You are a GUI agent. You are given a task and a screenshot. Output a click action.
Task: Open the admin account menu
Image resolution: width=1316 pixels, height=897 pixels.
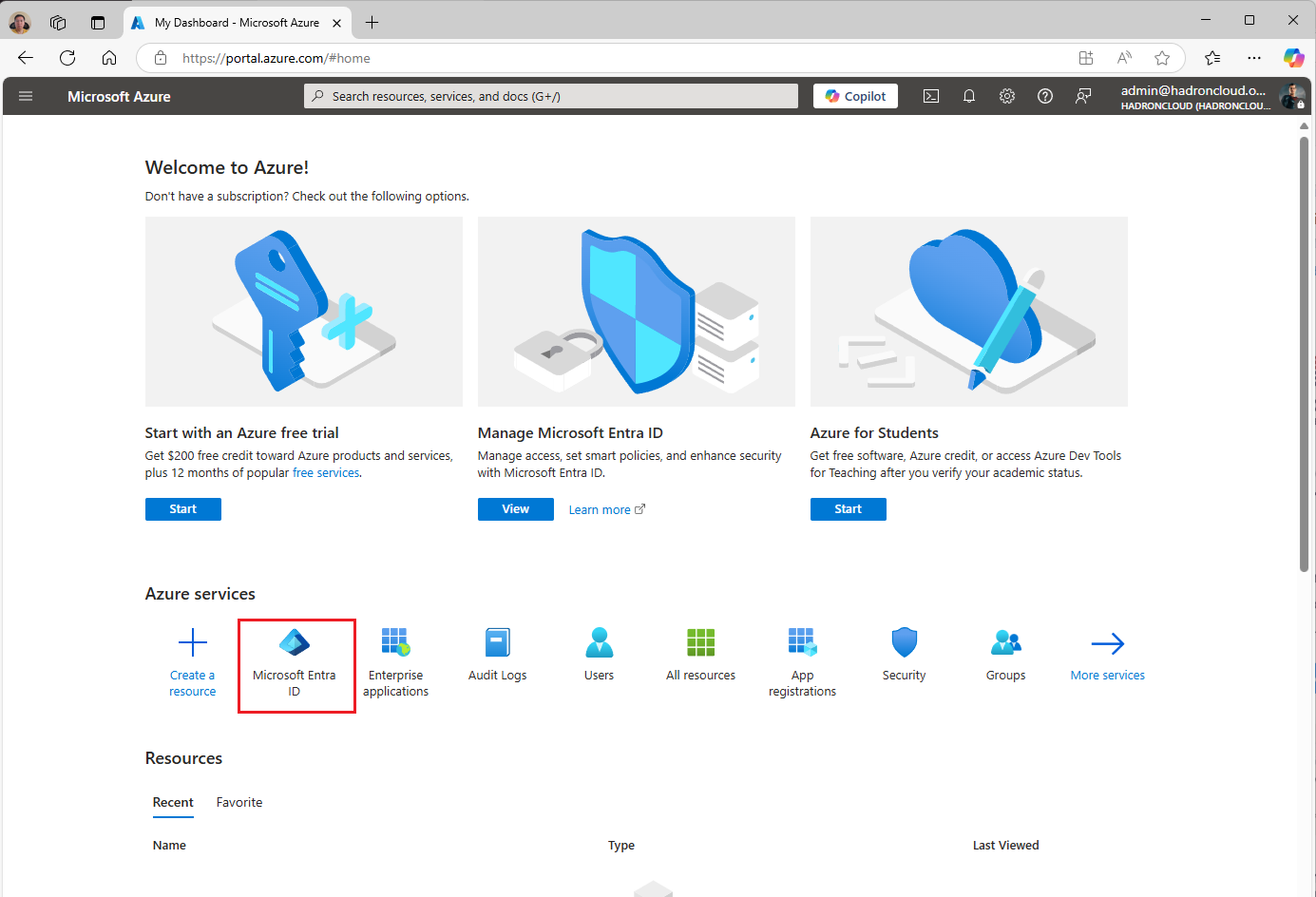[x=1212, y=96]
